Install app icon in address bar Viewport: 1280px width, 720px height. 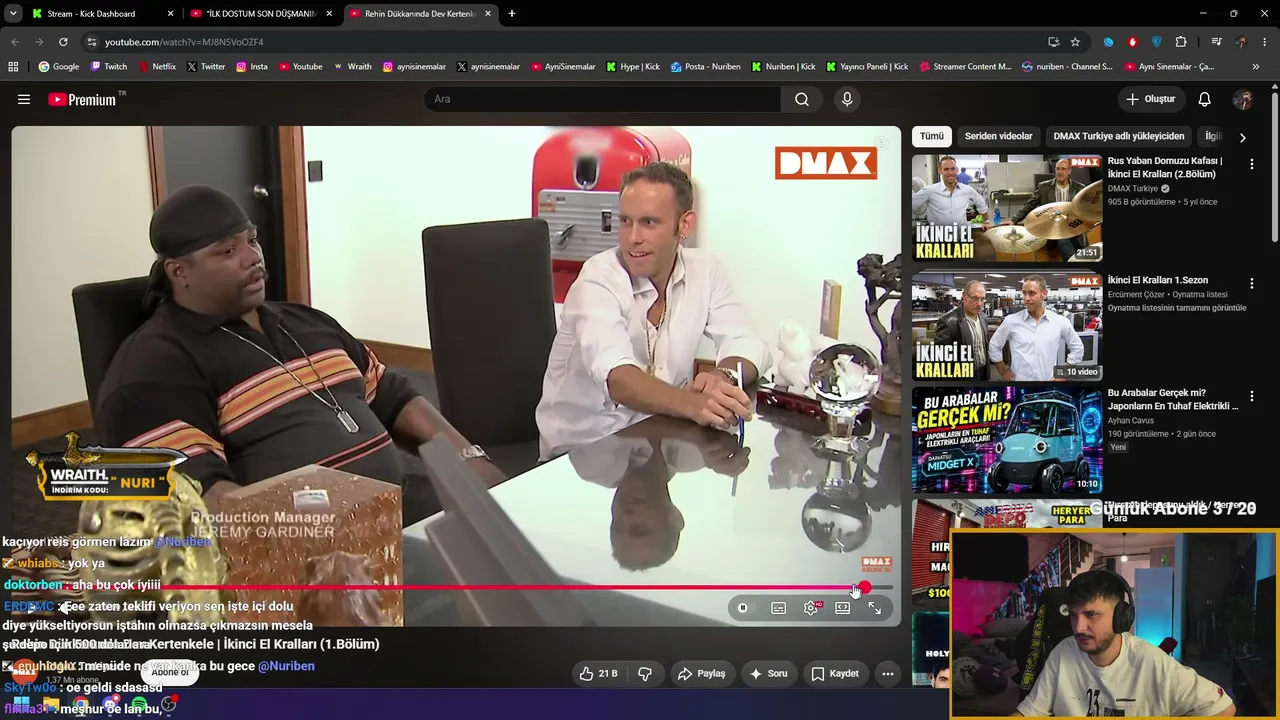(x=1053, y=42)
